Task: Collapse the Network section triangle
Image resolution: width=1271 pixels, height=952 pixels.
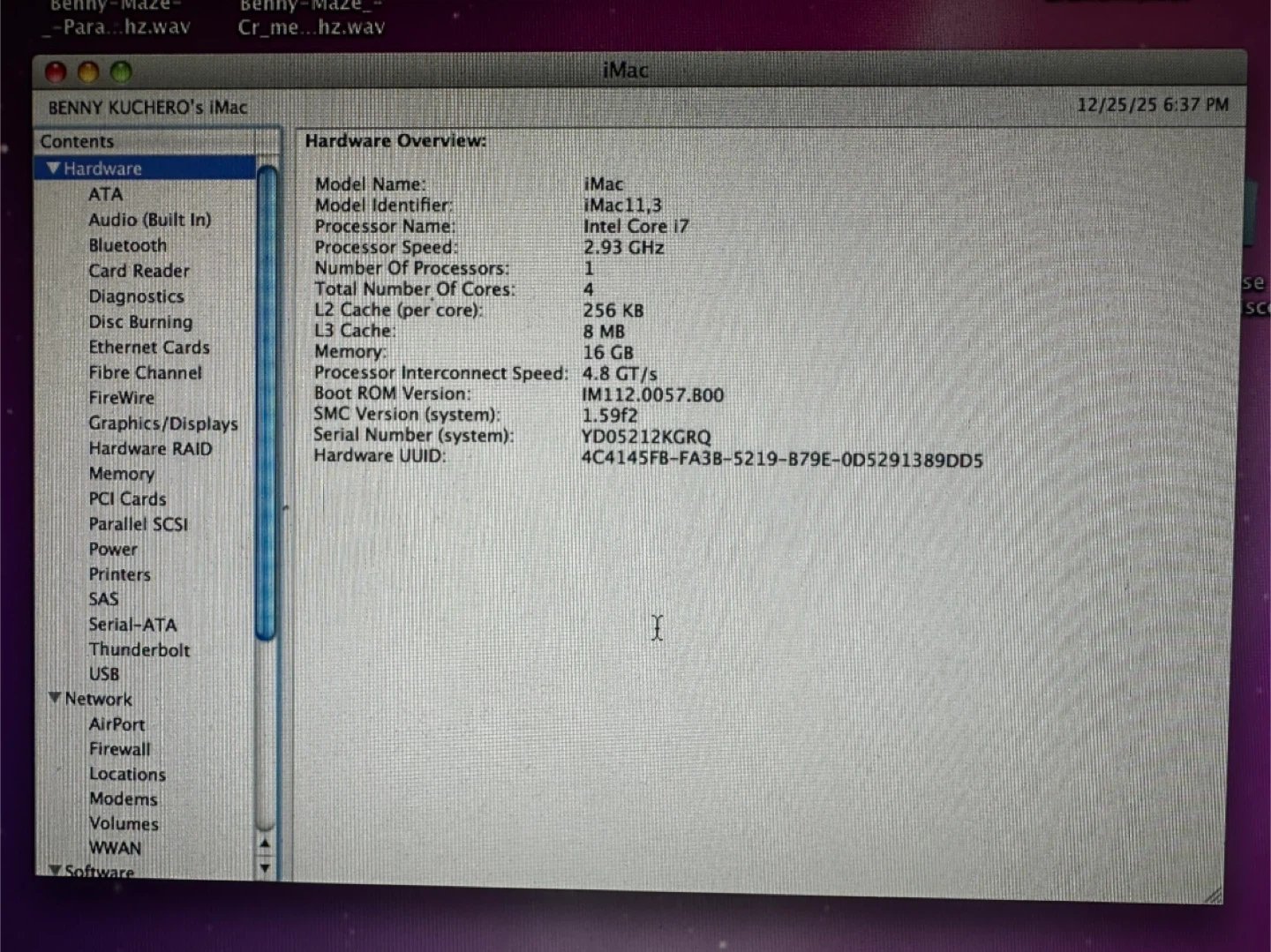Action: click(x=55, y=698)
